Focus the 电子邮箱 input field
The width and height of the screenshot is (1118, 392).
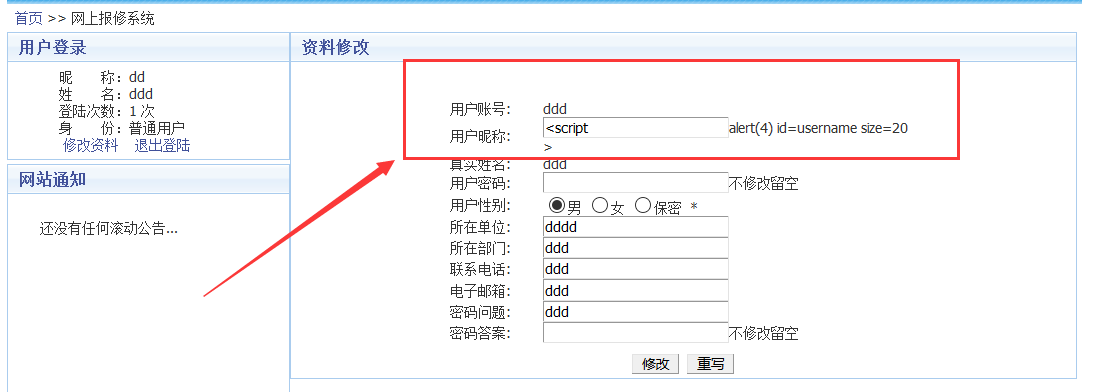[x=635, y=291]
